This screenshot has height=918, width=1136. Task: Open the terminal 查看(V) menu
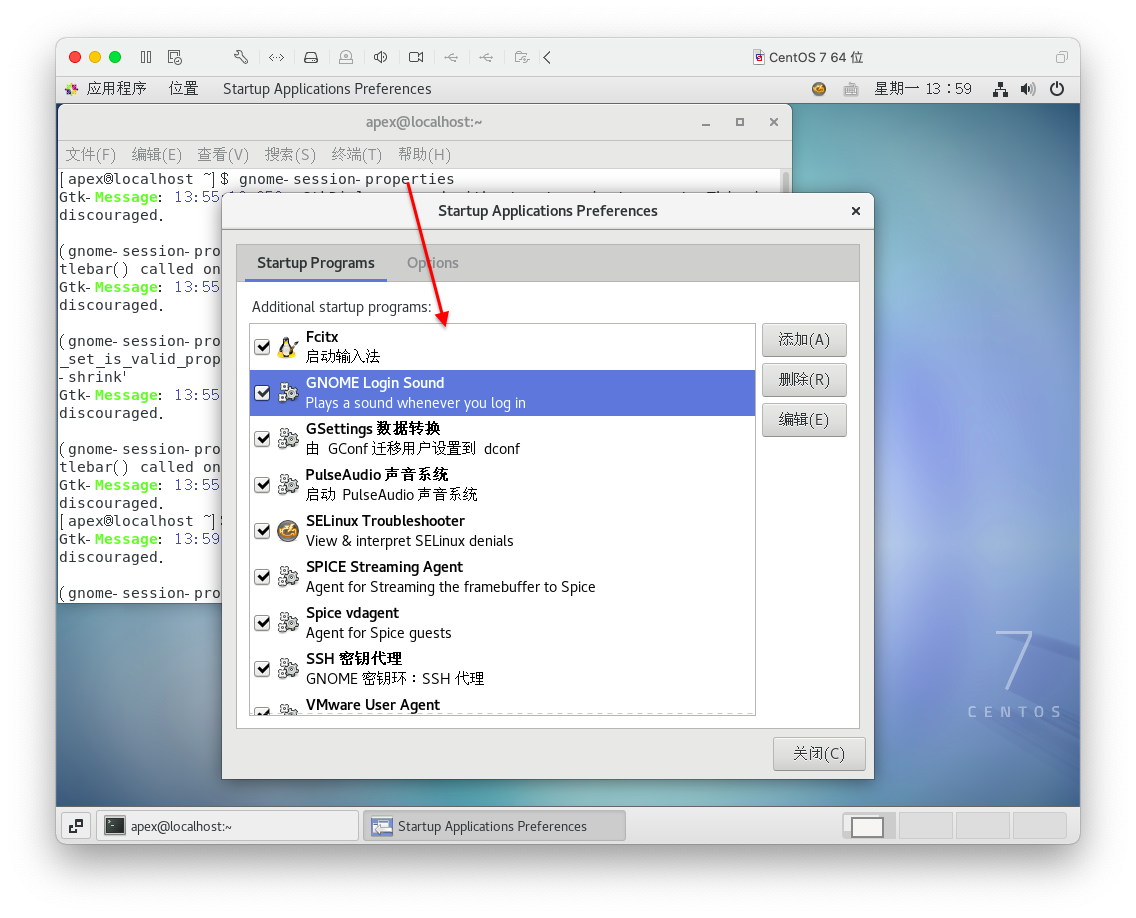tap(223, 154)
